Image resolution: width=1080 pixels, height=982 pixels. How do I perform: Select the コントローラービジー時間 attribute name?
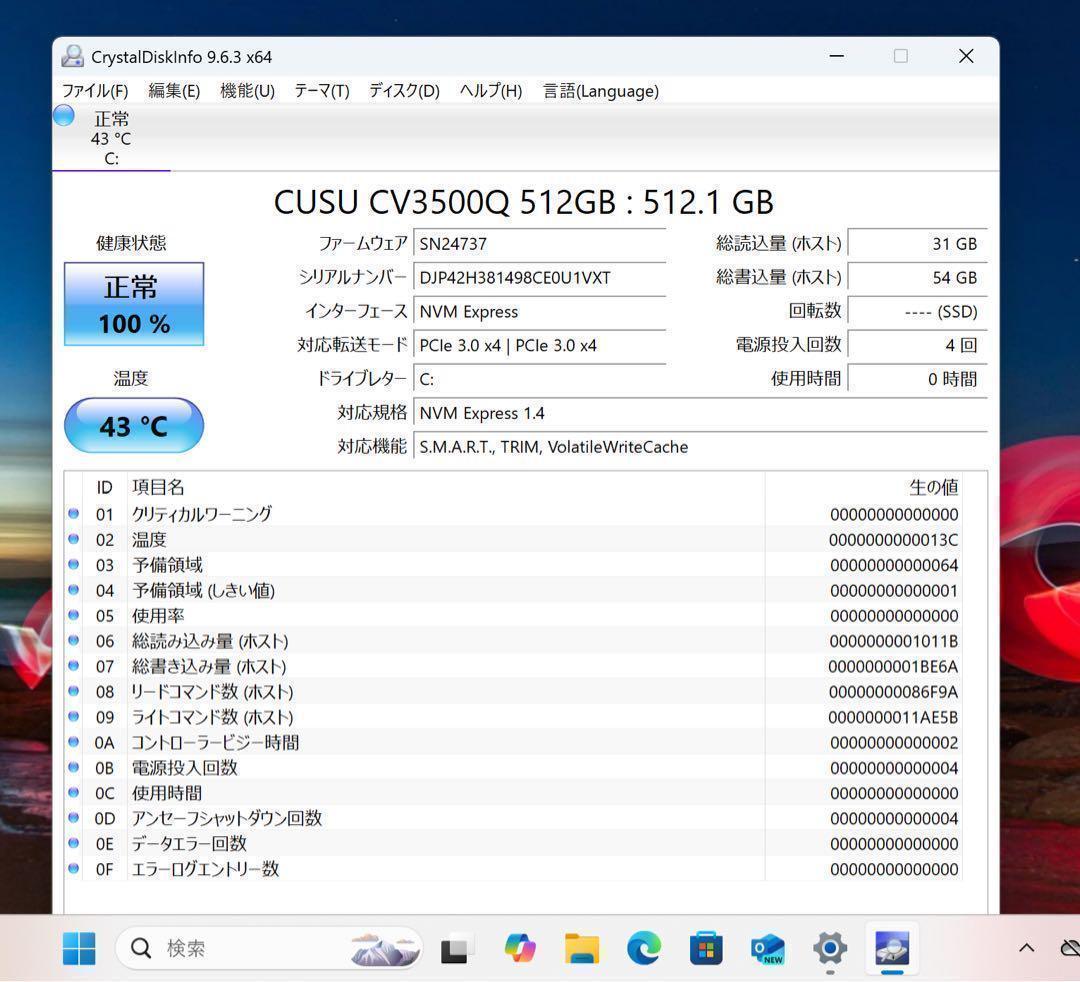(x=216, y=742)
